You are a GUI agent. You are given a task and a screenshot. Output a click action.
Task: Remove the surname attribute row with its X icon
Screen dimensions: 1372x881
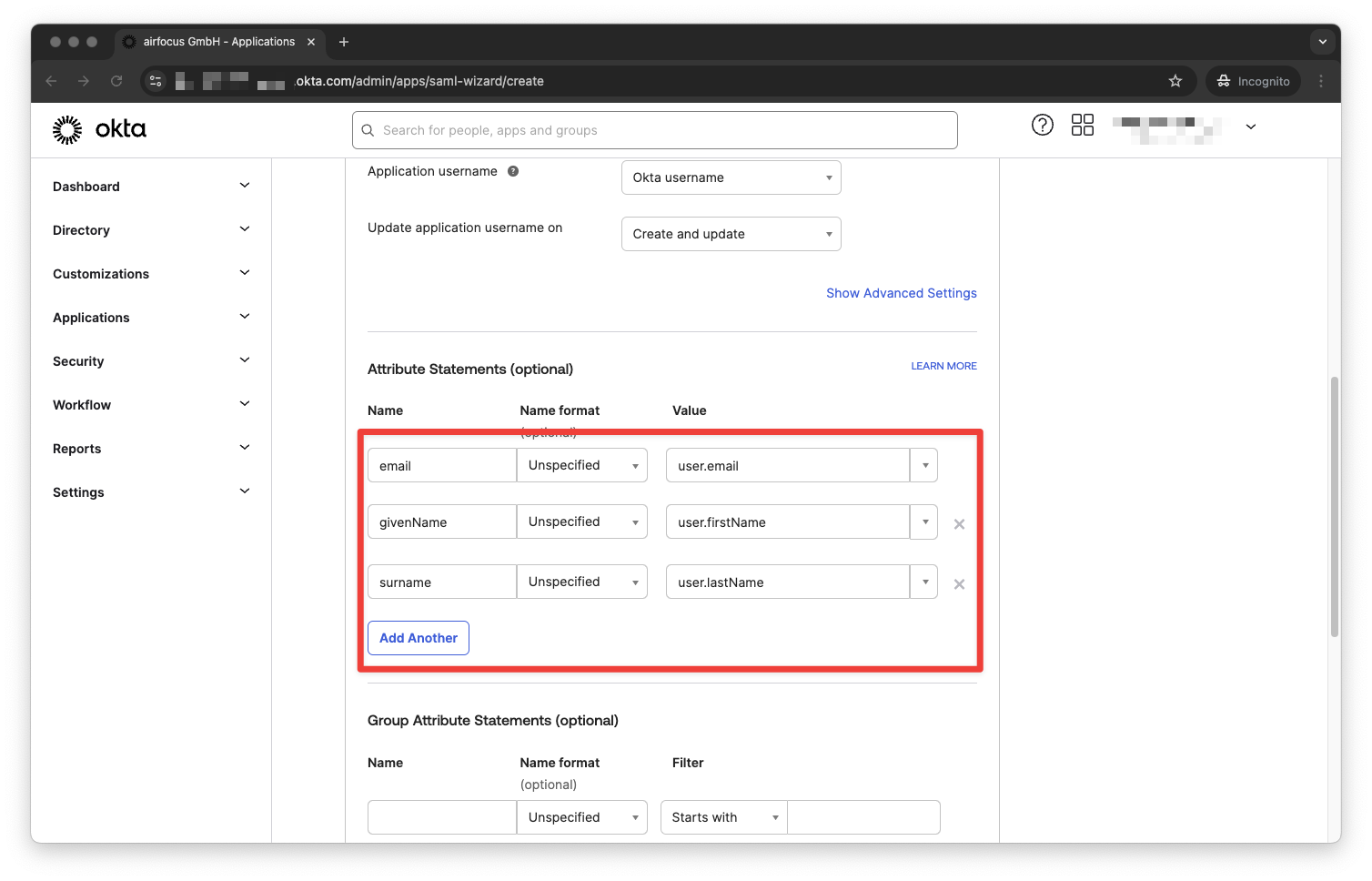click(x=959, y=583)
